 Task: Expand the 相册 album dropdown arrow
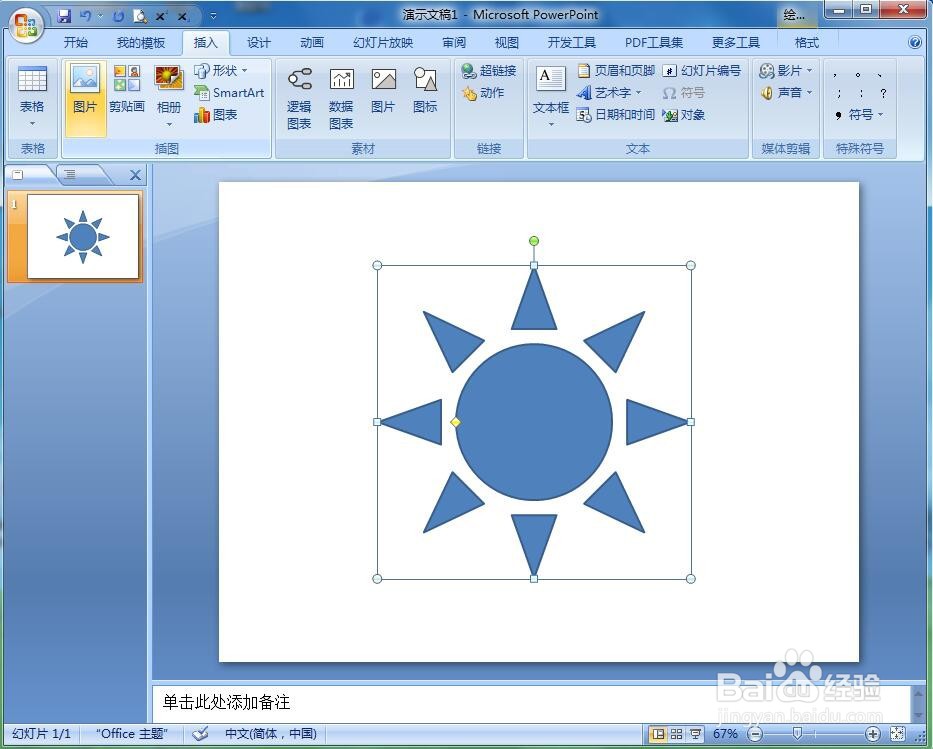(x=169, y=124)
